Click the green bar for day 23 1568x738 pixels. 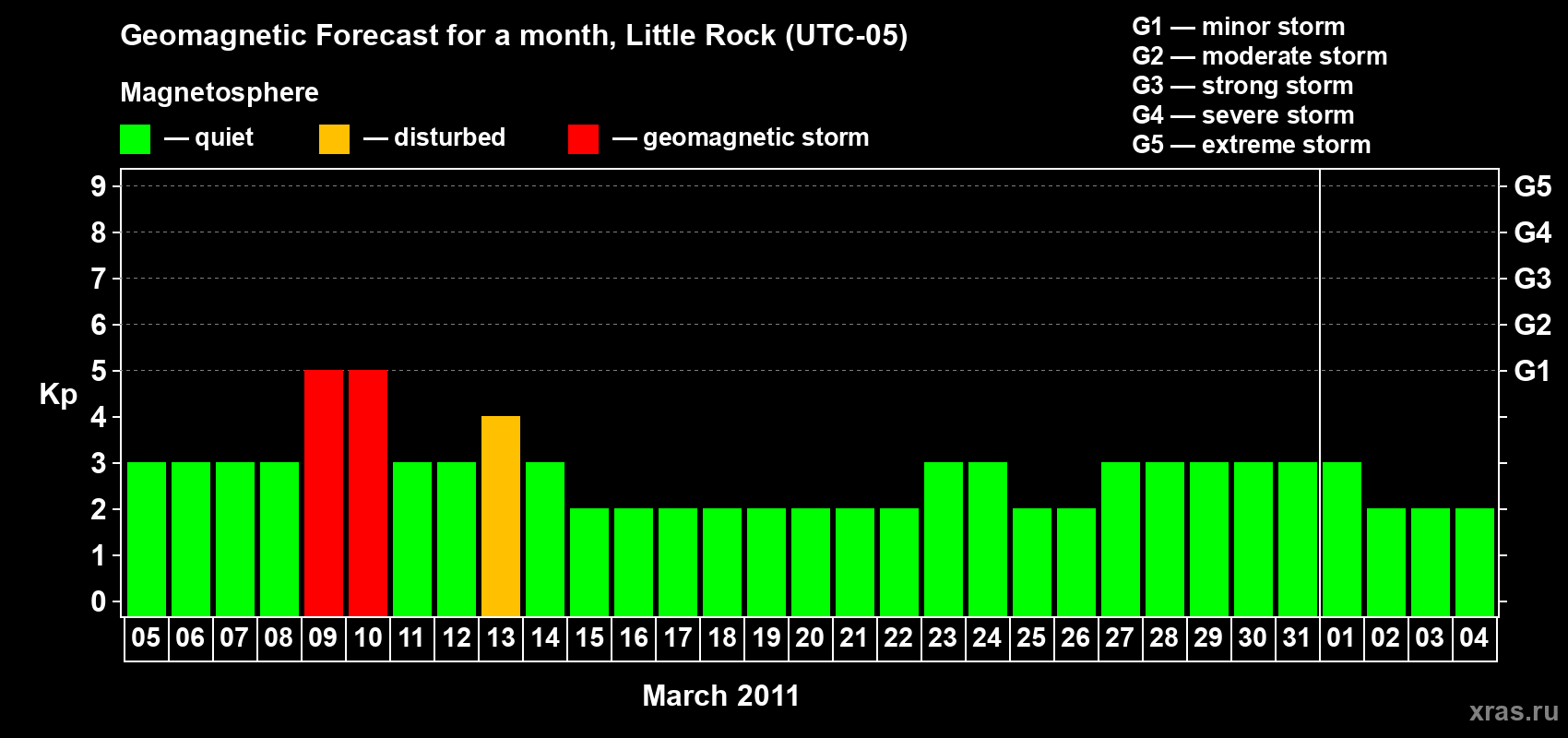[x=944, y=539]
